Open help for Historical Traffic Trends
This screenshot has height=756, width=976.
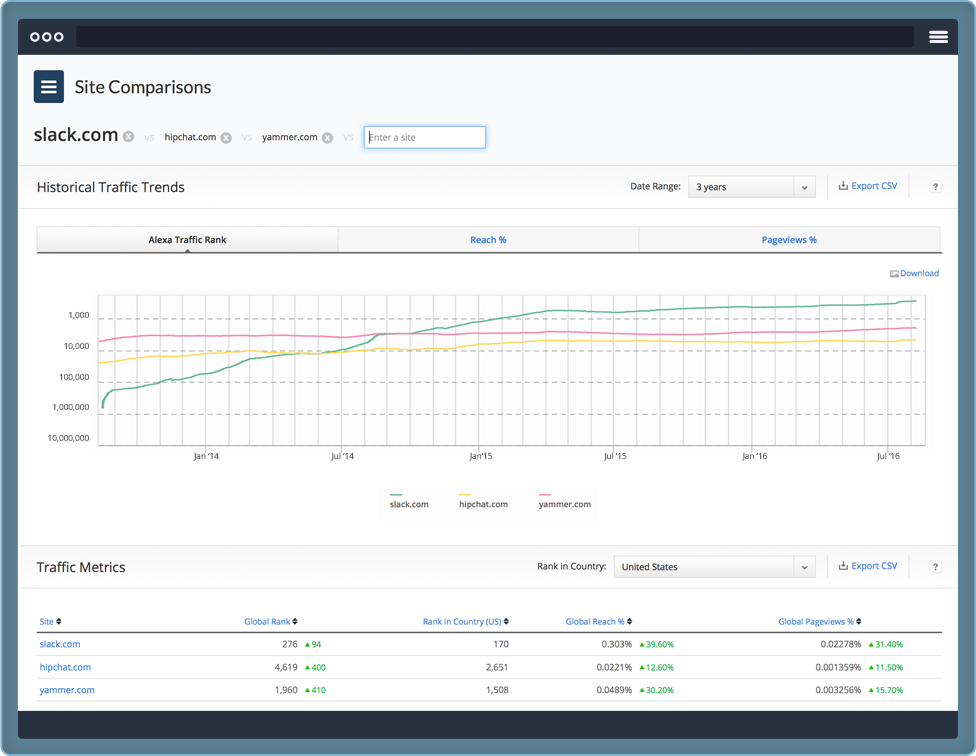(x=935, y=187)
